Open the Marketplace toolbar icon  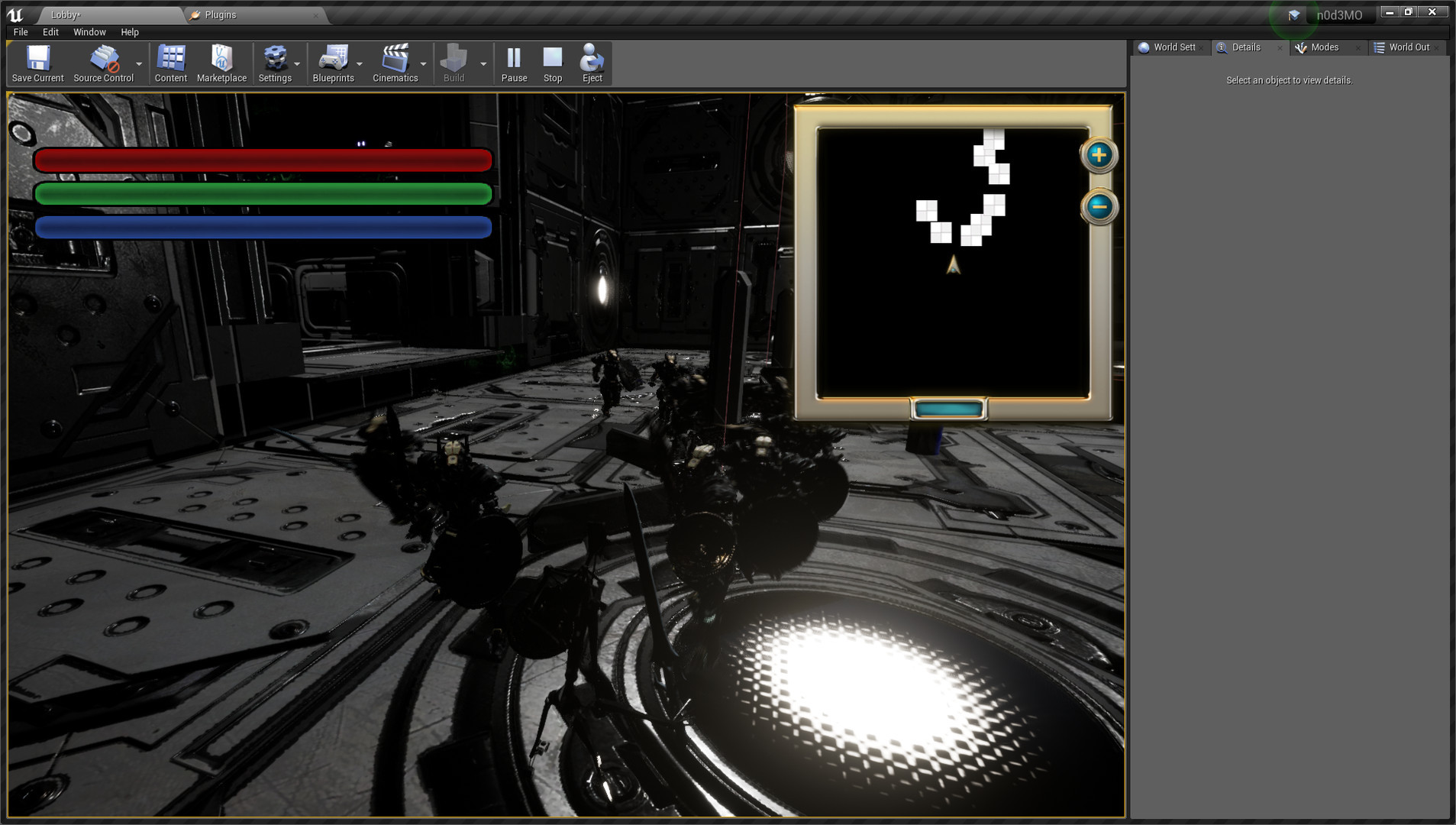tap(221, 63)
